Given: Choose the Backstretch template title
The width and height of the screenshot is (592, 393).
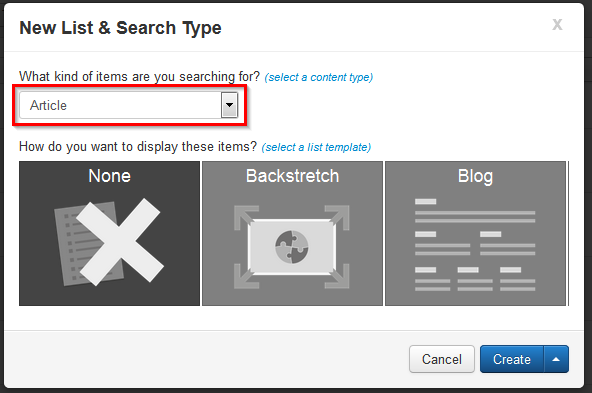Looking at the screenshot, I should 293,176.
